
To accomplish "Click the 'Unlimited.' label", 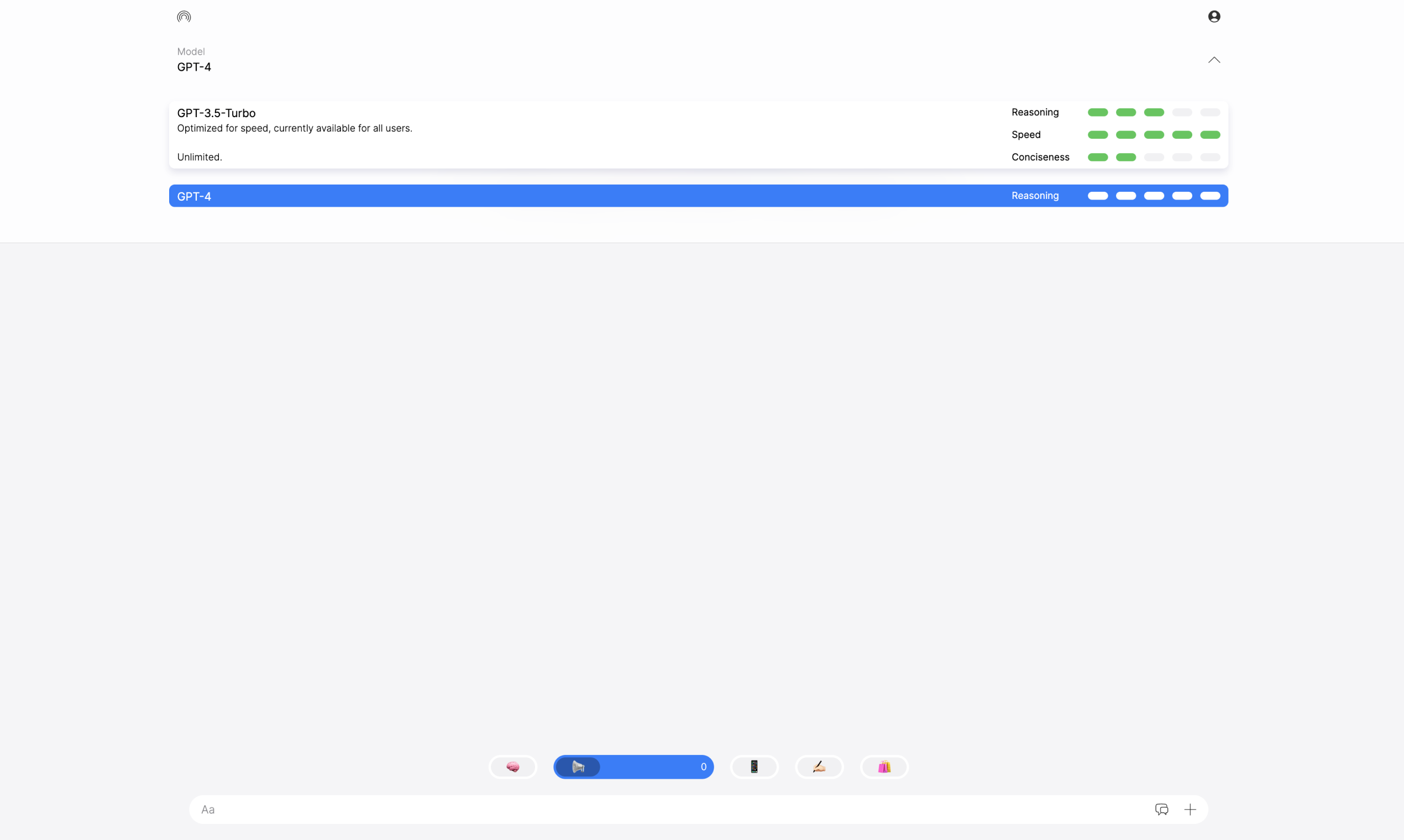I will [200, 157].
